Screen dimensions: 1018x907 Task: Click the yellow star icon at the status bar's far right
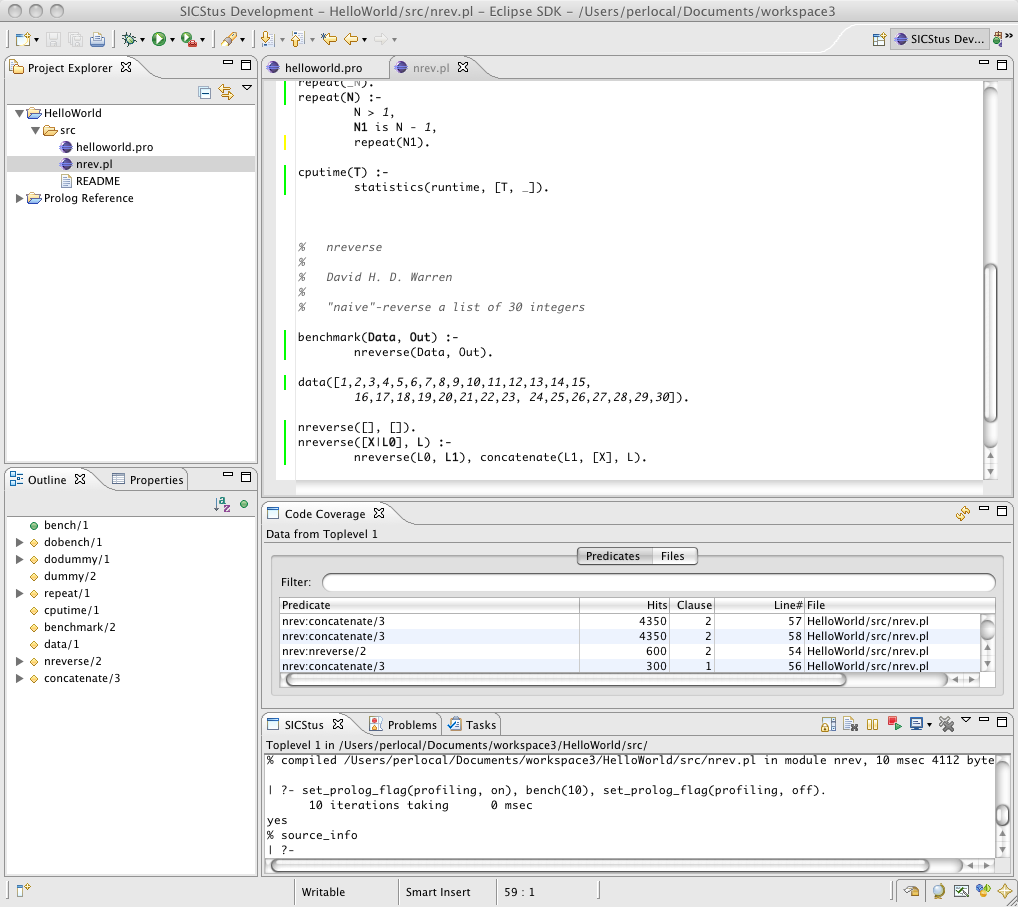click(1005, 891)
